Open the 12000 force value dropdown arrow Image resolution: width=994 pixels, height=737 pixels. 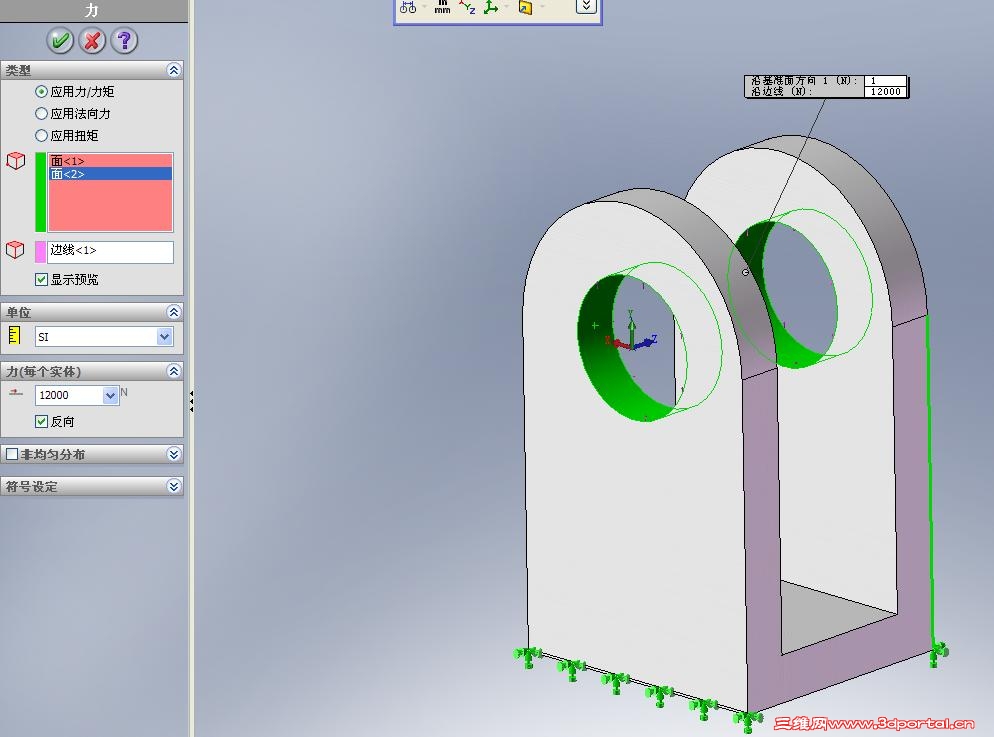coord(110,395)
